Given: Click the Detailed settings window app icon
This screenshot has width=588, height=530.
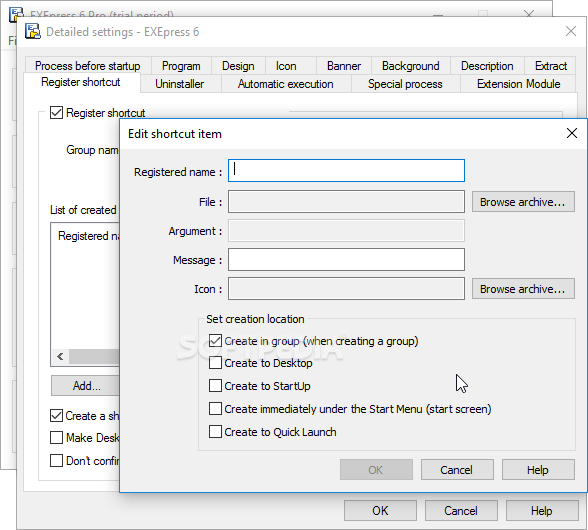Looking at the screenshot, I should pos(33,32).
